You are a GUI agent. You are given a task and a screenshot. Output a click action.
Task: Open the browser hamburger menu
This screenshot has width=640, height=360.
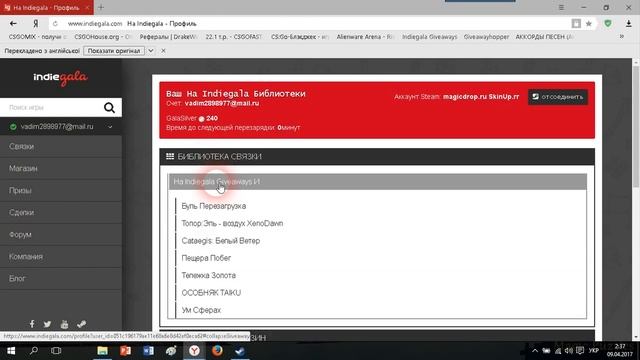click(x=562, y=7)
